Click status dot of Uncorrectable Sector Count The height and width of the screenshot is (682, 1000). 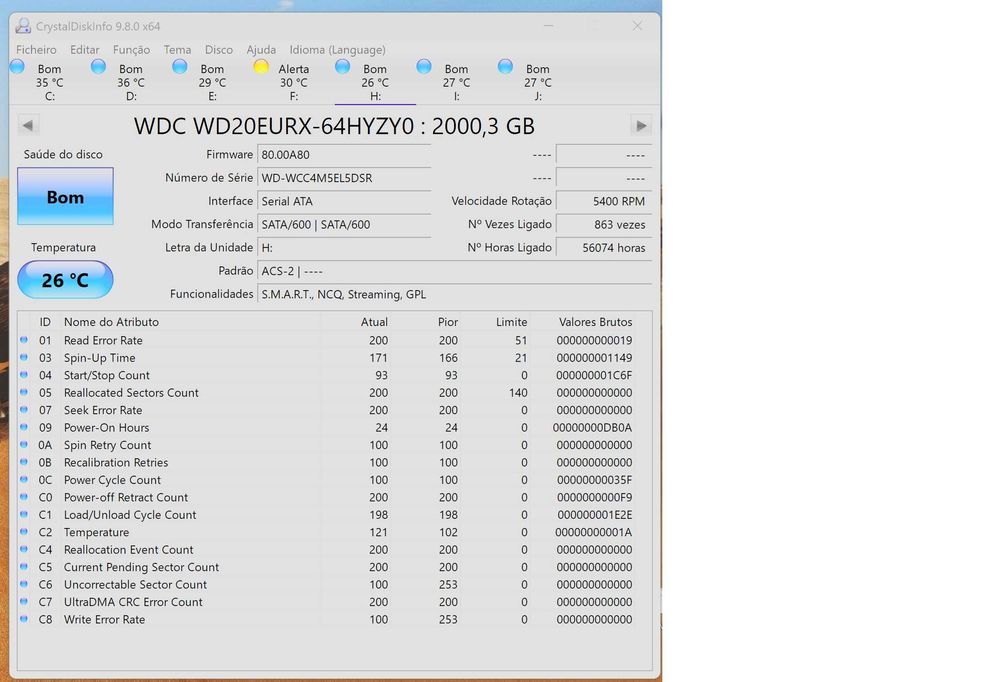point(24,584)
